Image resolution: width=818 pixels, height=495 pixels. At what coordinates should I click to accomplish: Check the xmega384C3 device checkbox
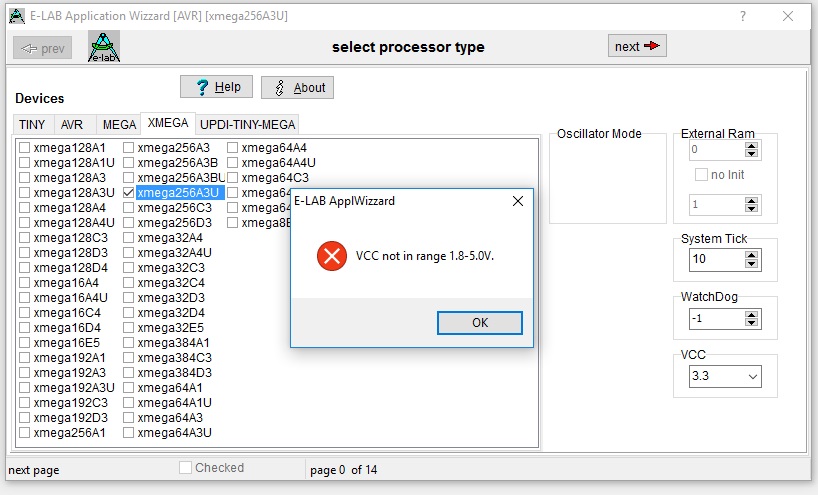128,358
